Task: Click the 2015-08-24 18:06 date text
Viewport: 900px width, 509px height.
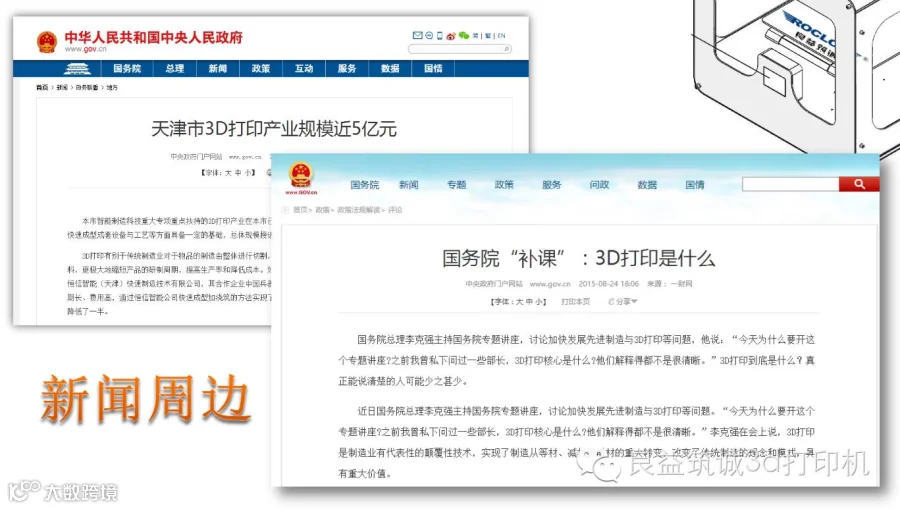Action: click(x=608, y=283)
